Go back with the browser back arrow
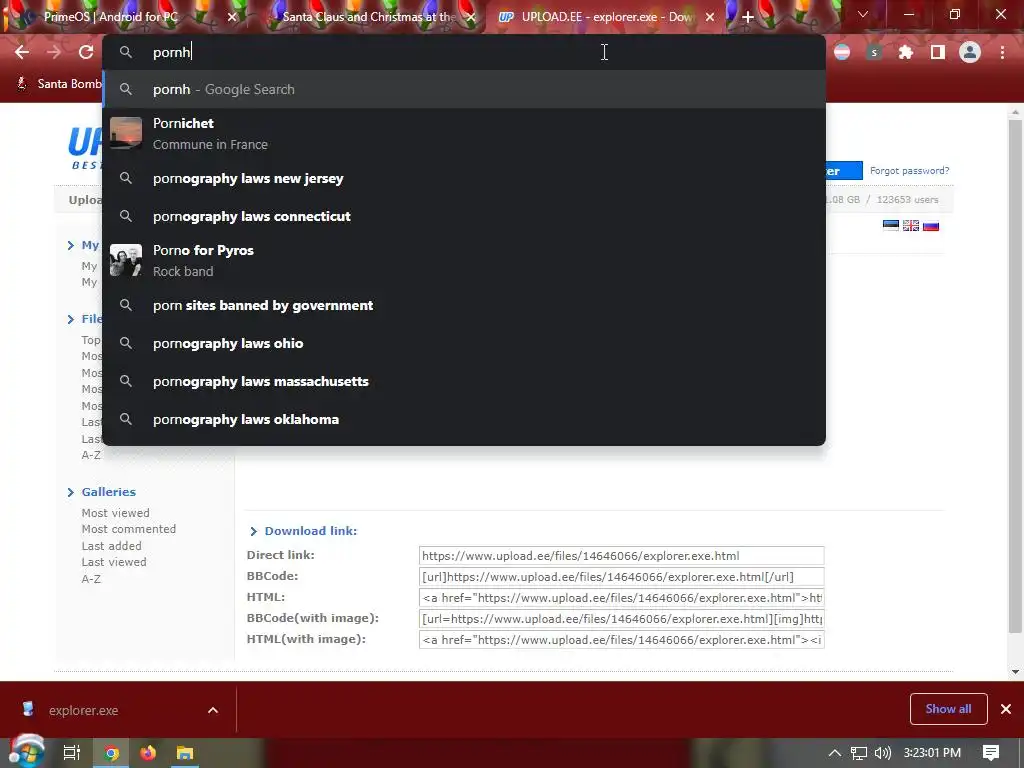This screenshot has width=1024, height=768. (x=22, y=52)
